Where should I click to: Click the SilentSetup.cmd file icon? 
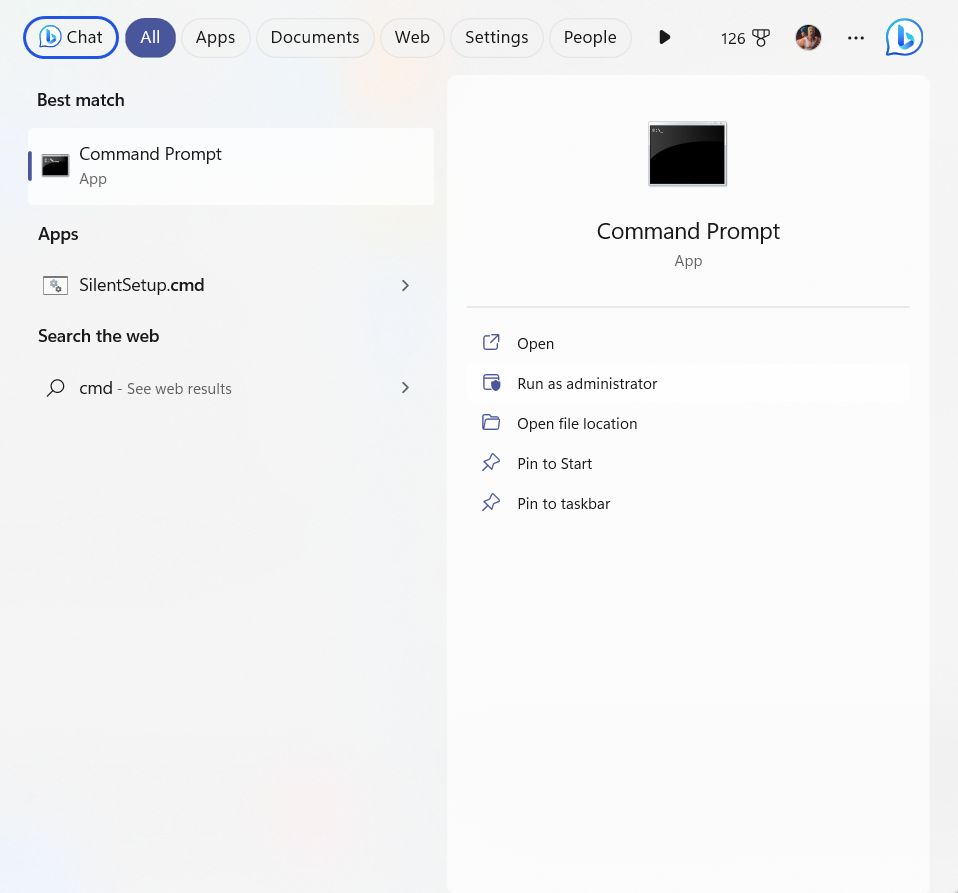[55, 286]
